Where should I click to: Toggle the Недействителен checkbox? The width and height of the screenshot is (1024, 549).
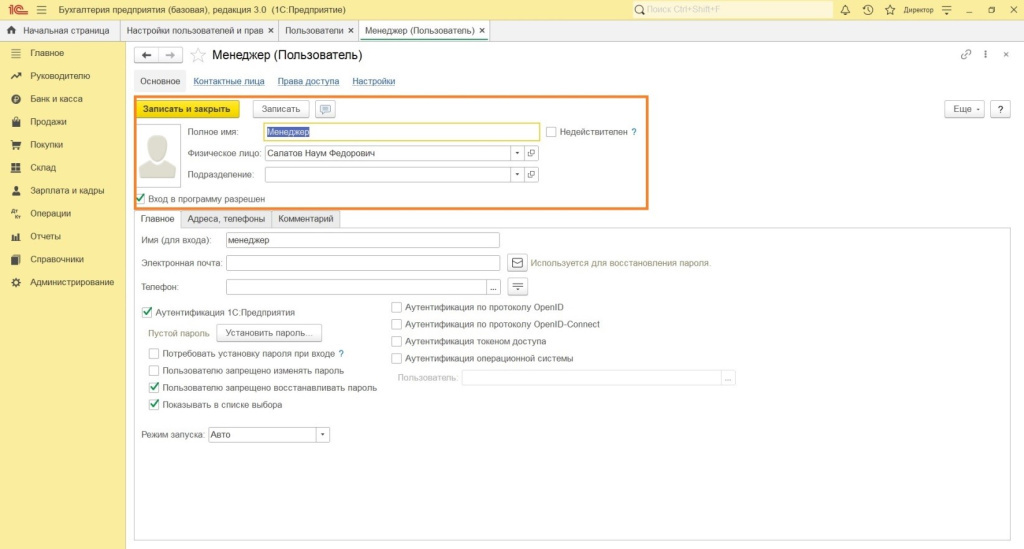pos(551,132)
